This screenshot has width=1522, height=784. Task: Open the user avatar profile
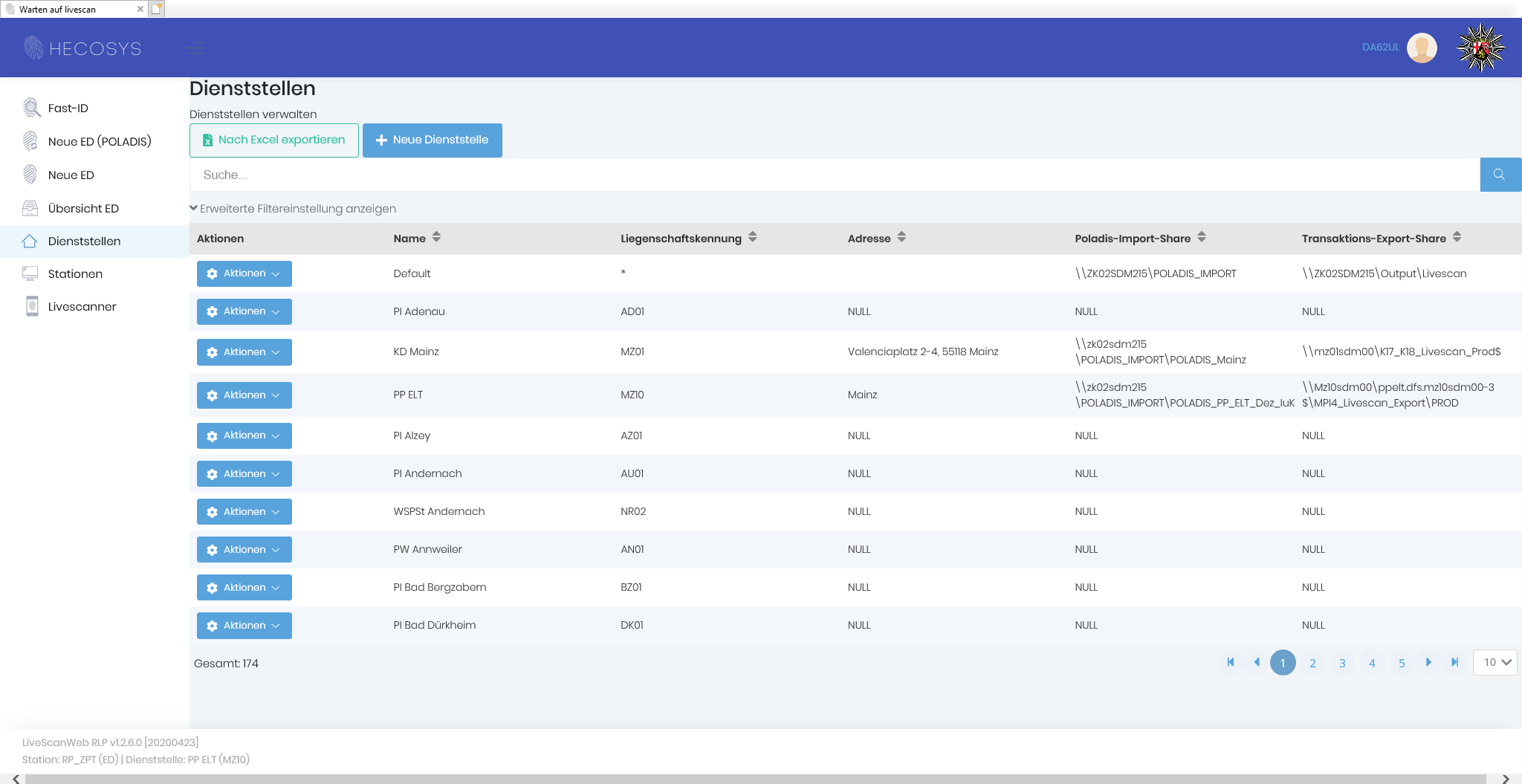[1422, 48]
